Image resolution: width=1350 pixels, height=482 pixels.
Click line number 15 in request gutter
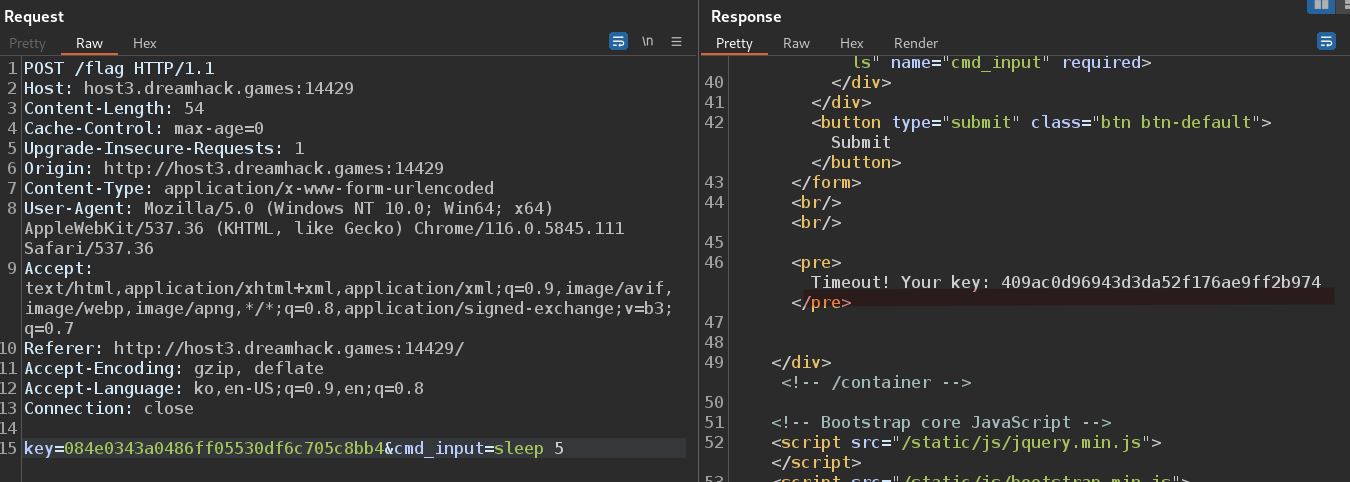10,448
